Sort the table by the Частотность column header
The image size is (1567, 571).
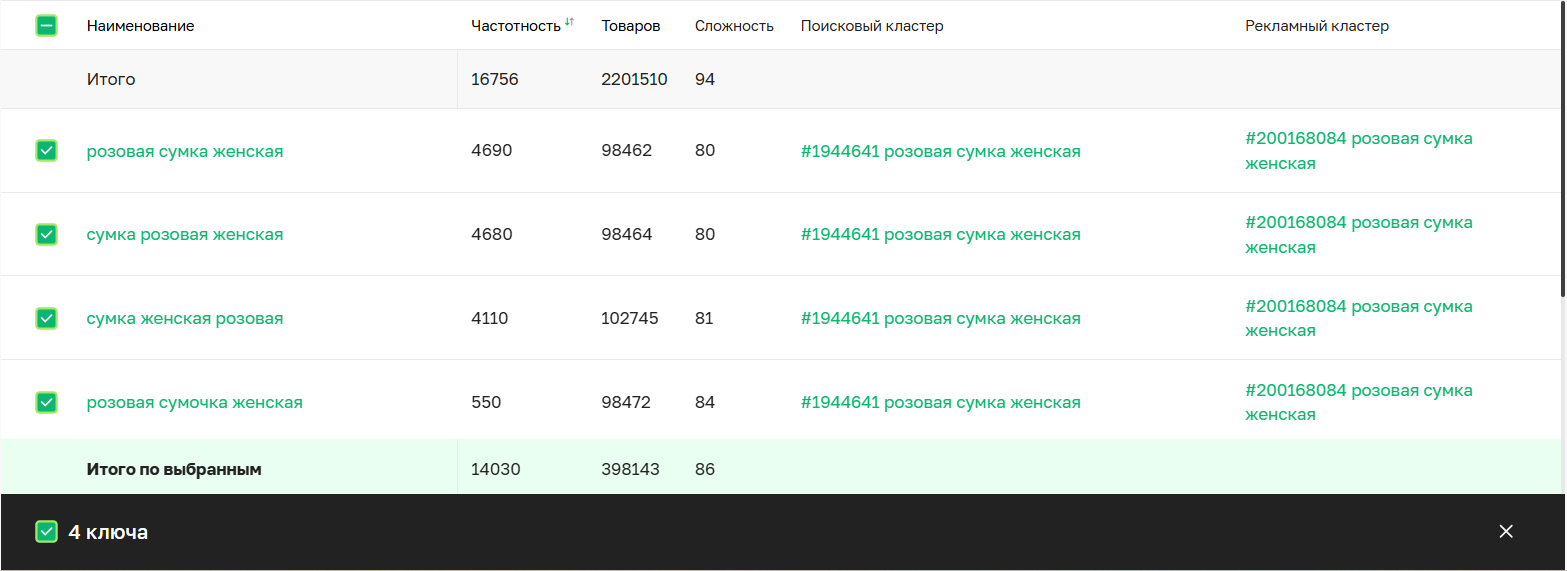point(515,26)
